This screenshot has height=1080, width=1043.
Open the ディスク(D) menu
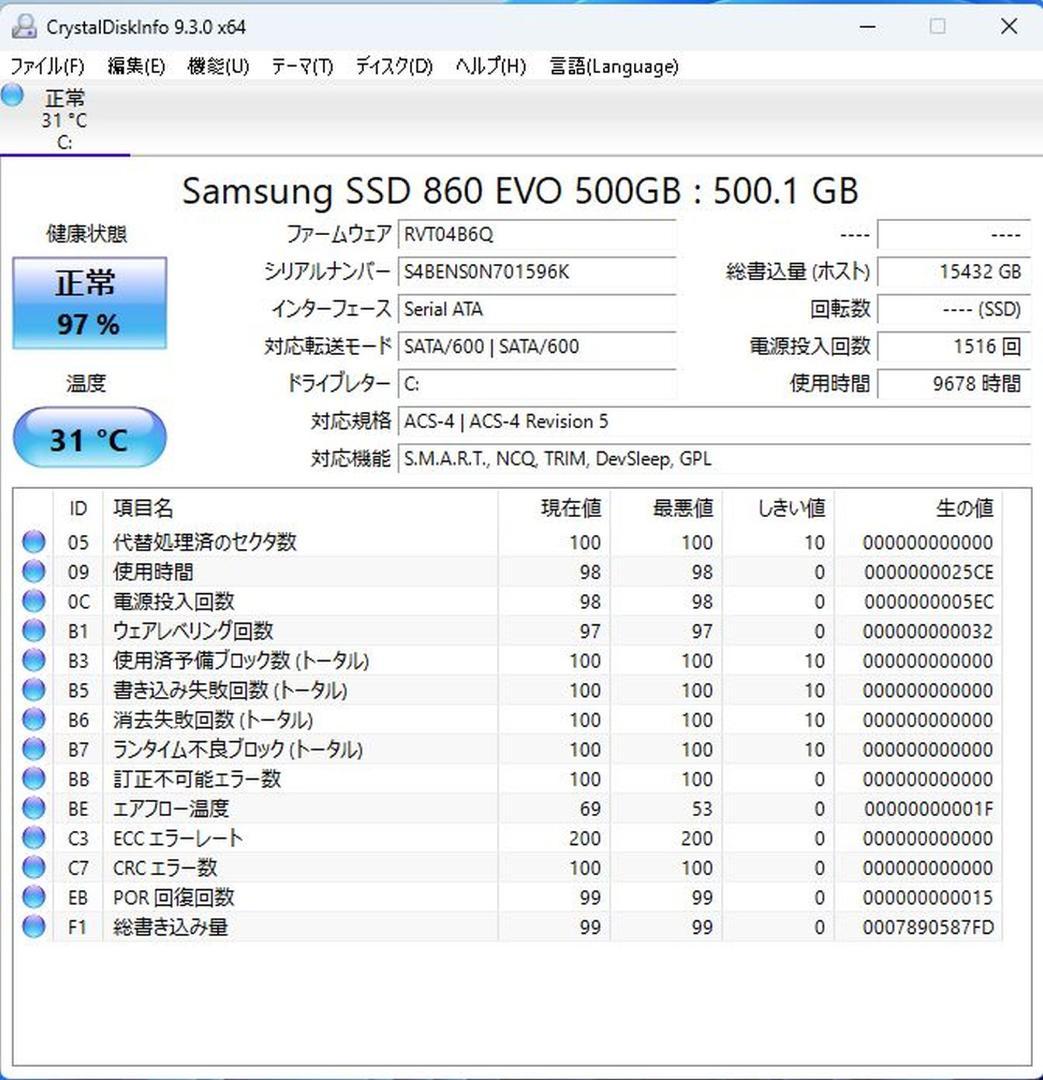[388, 66]
